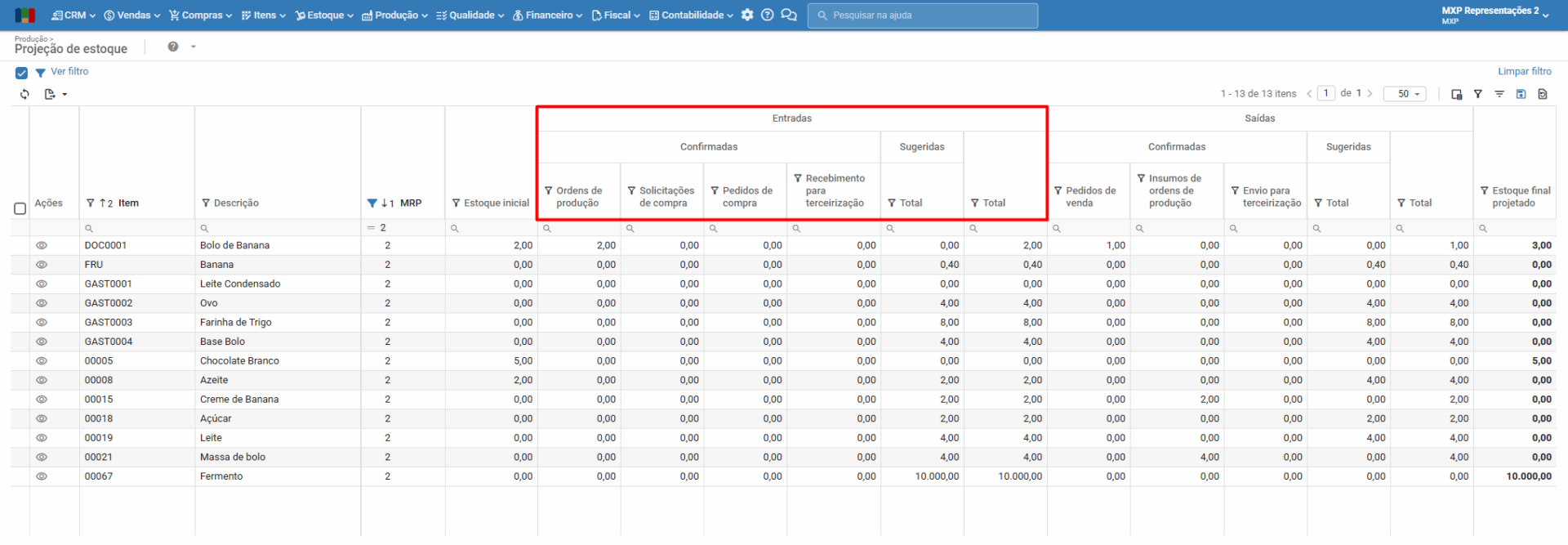Click the Produção breadcrumb link
Image resolution: width=1568 pixels, height=545 pixels.
tap(31, 38)
